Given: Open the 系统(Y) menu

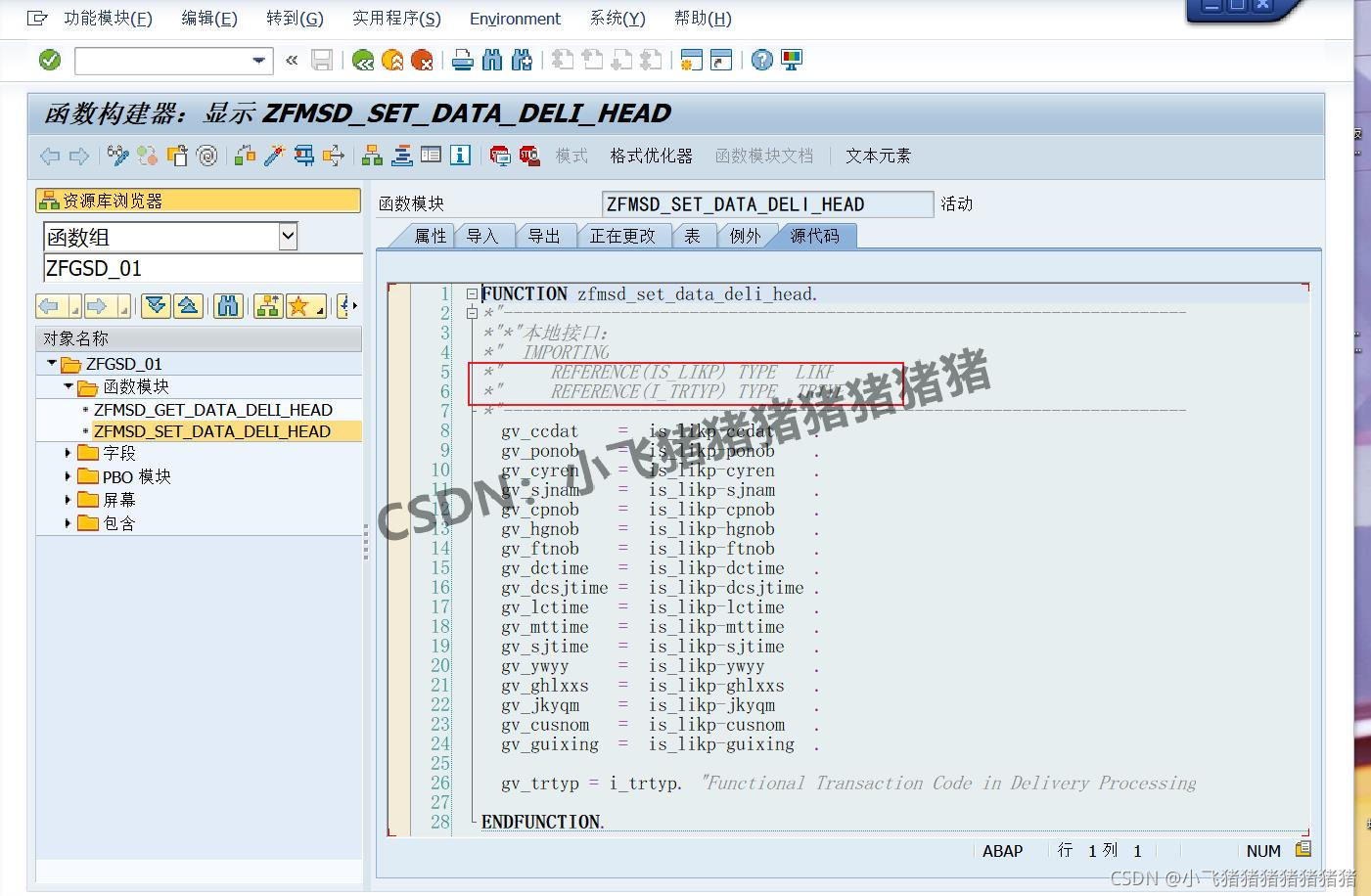Looking at the screenshot, I should coord(617,19).
